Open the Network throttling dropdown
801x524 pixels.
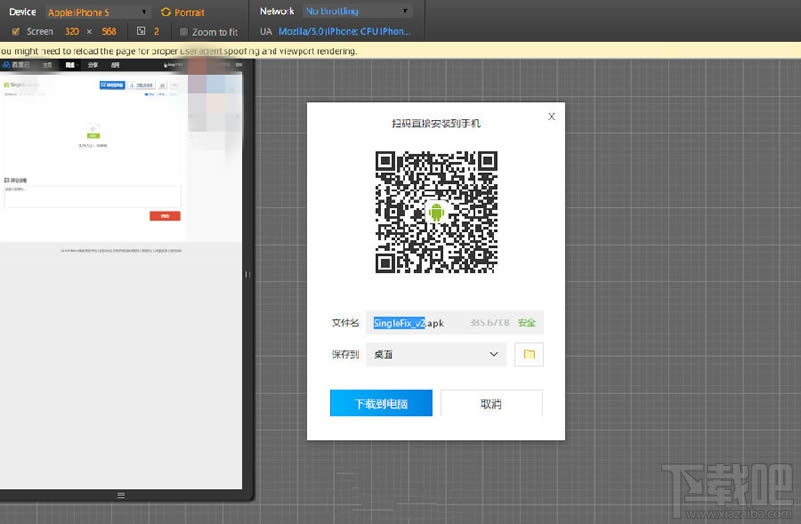point(355,12)
